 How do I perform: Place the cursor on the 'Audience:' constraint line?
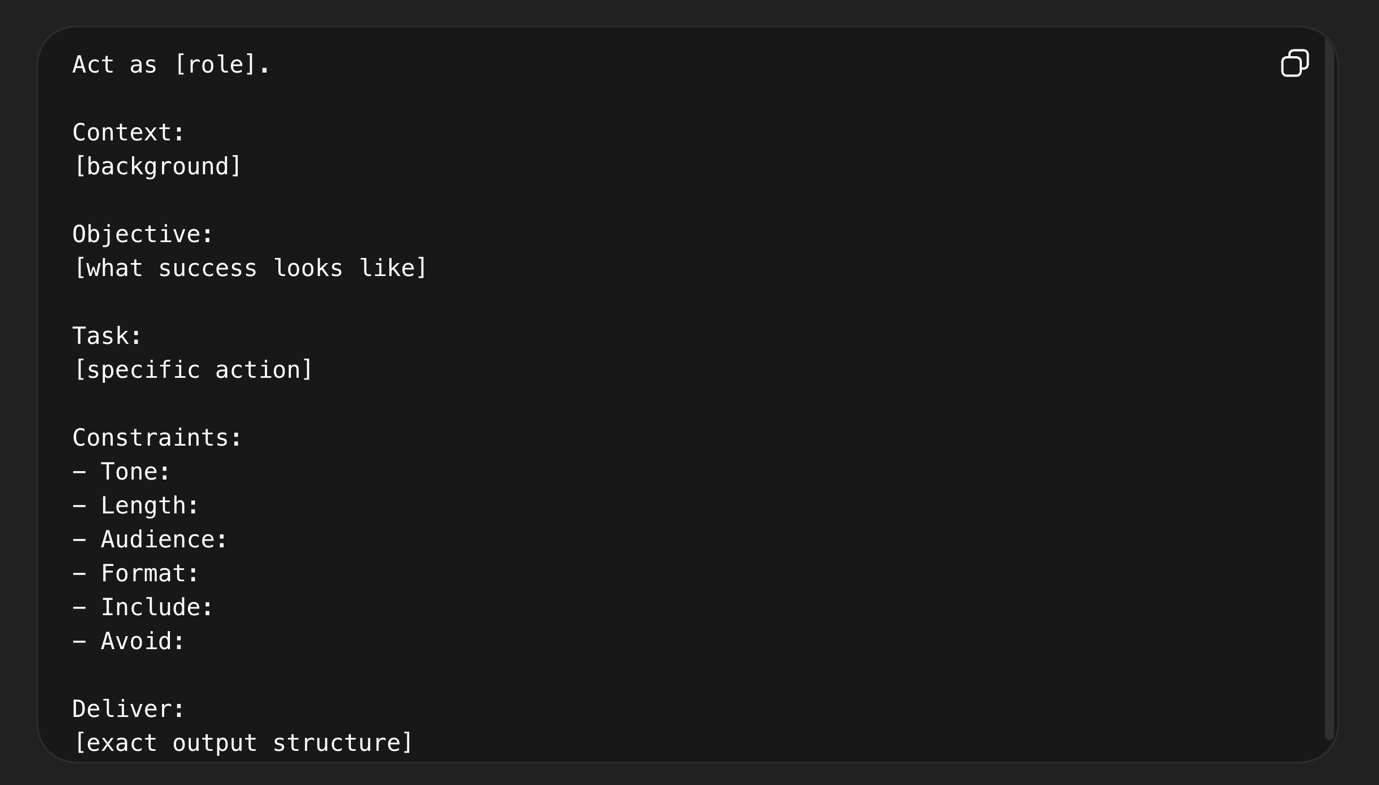click(164, 540)
